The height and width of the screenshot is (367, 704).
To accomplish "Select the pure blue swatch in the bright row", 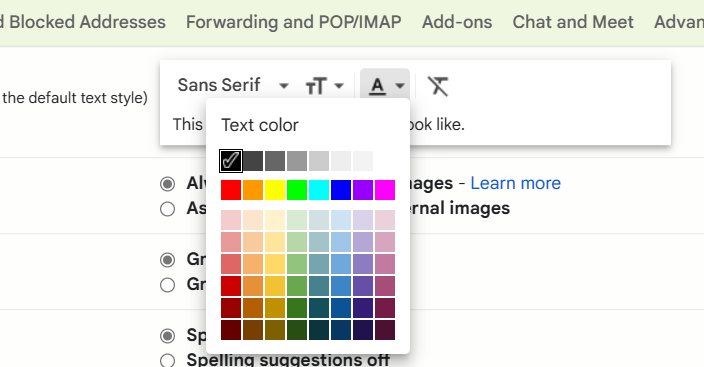I will [341, 190].
